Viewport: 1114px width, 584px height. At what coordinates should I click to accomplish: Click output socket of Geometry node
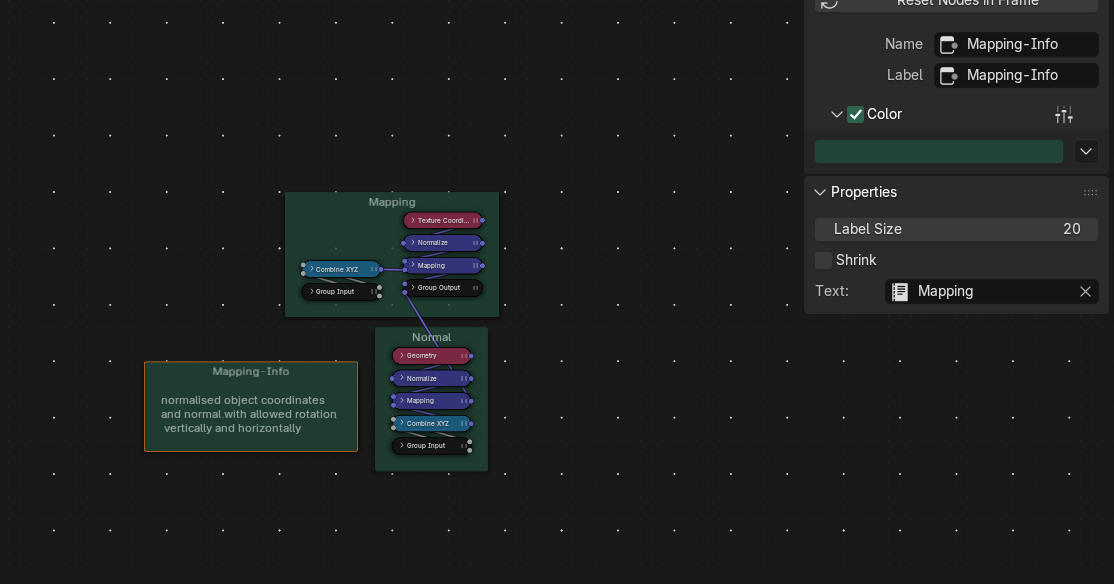click(x=471, y=355)
